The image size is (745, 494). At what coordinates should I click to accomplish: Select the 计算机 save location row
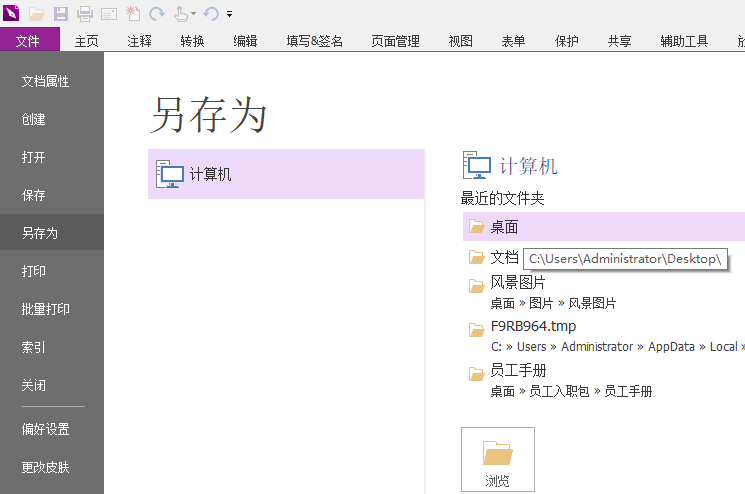click(x=286, y=174)
